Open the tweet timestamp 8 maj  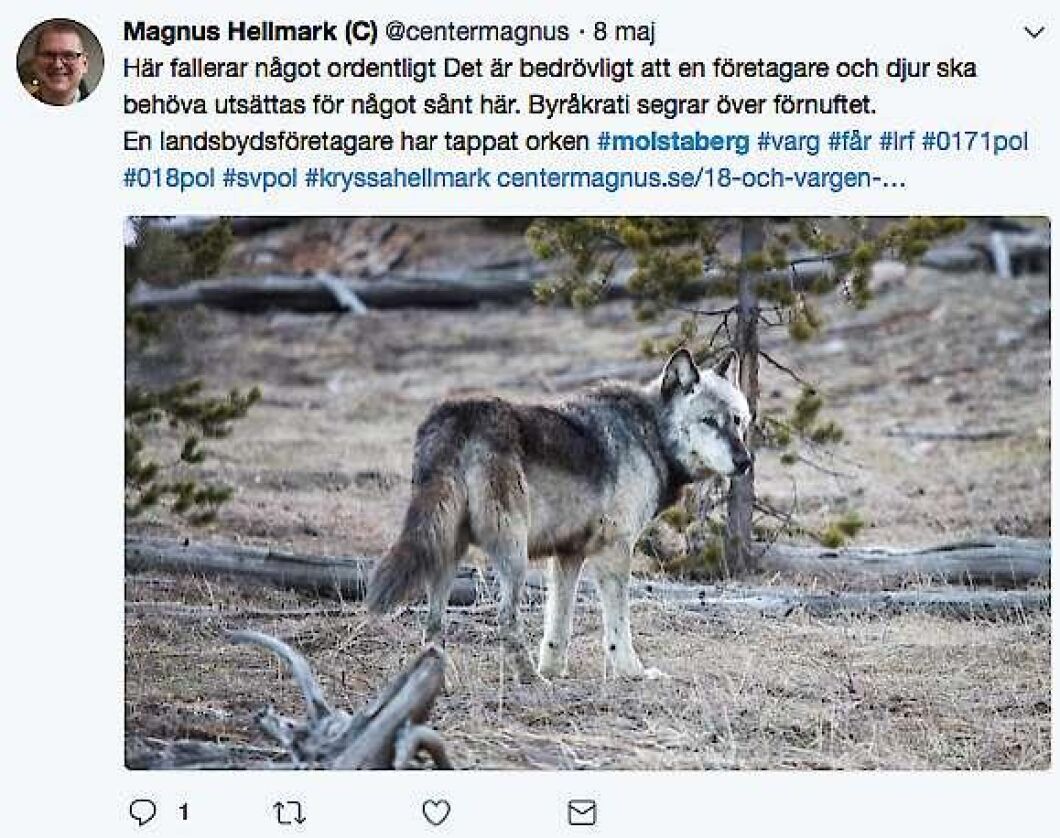point(625,31)
